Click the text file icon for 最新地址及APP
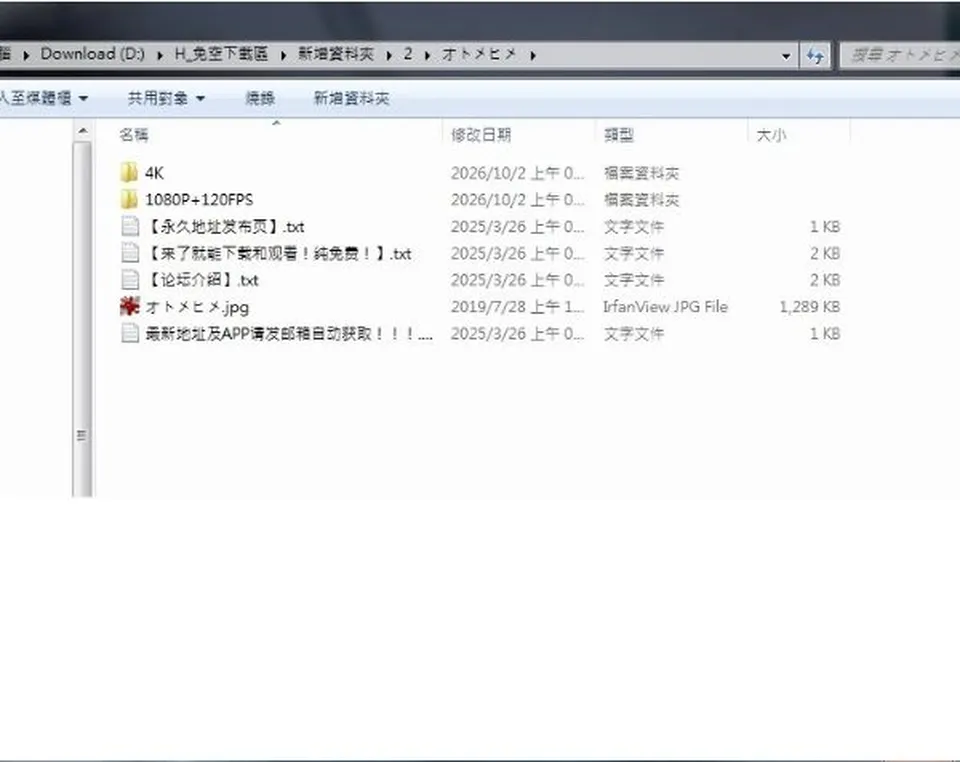Screen dimensions: 960x762 tap(130, 333)
